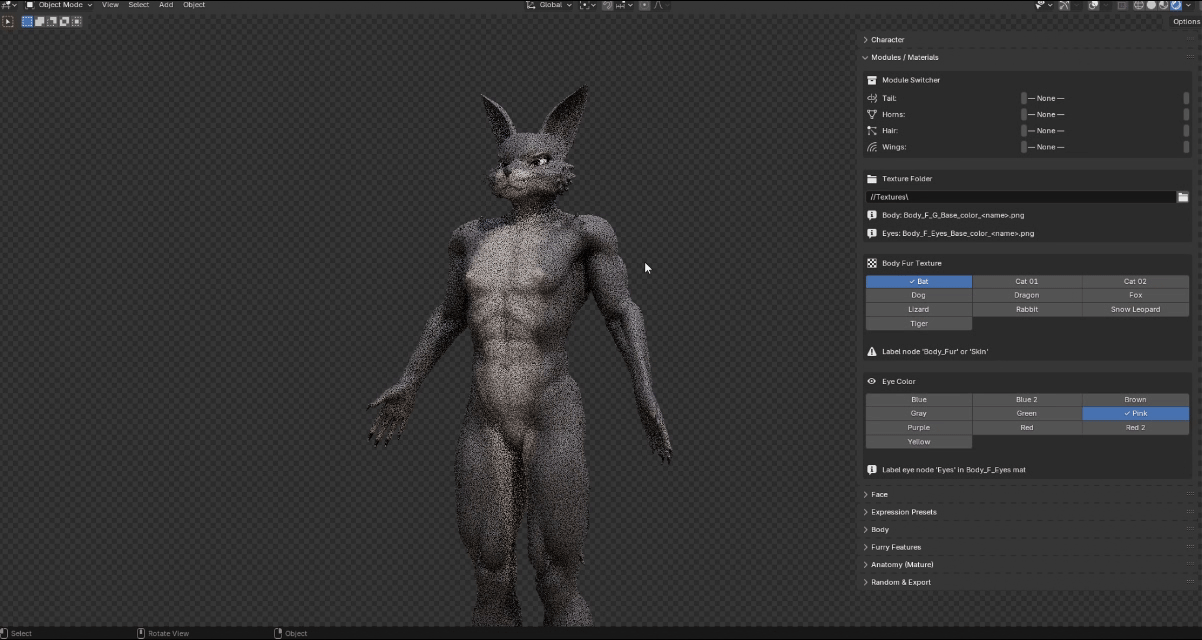The image size is (1202, 640).
Task: Set eye color to Blue 2
Action: coord(1027,399)
